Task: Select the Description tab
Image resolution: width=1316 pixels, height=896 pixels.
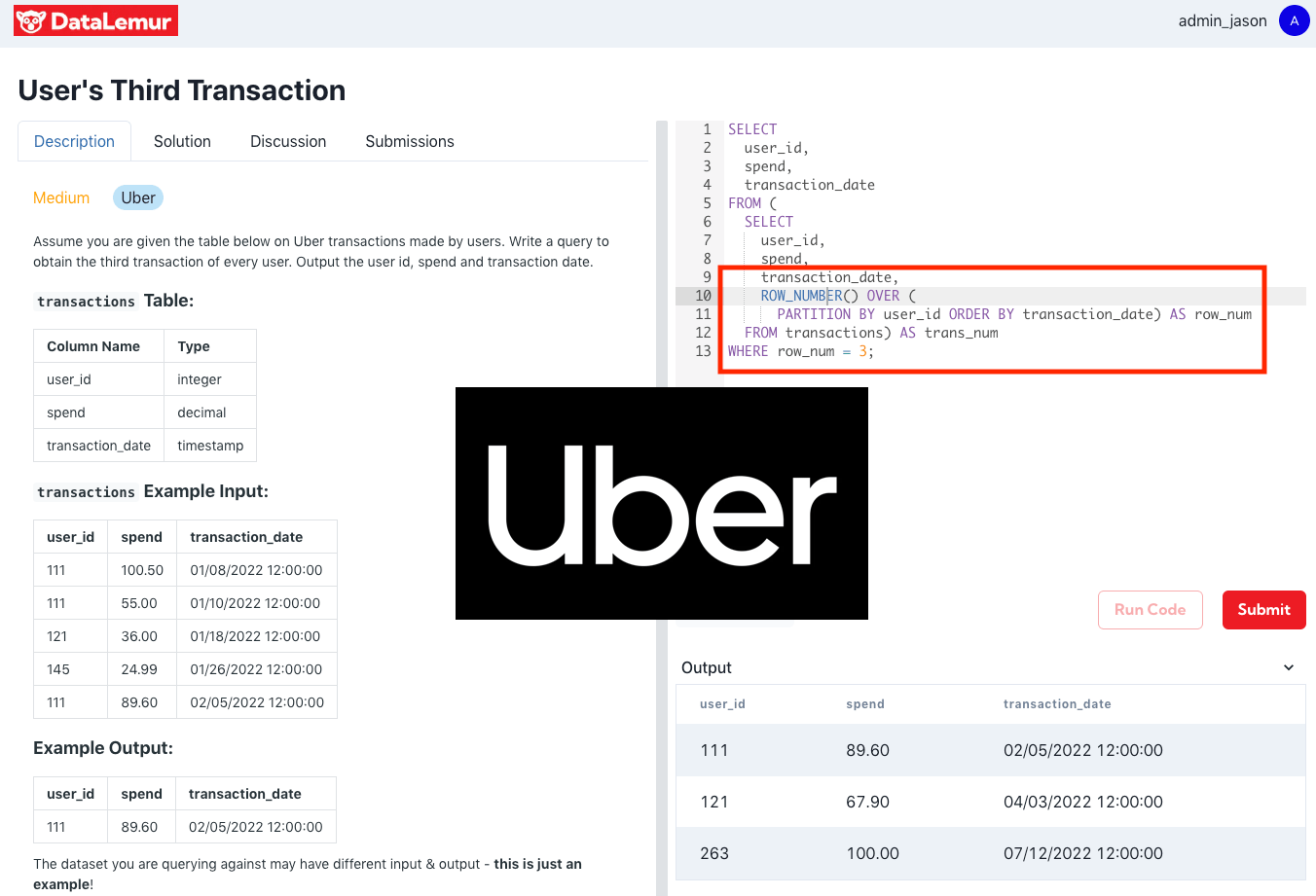Action: point(74,141)
